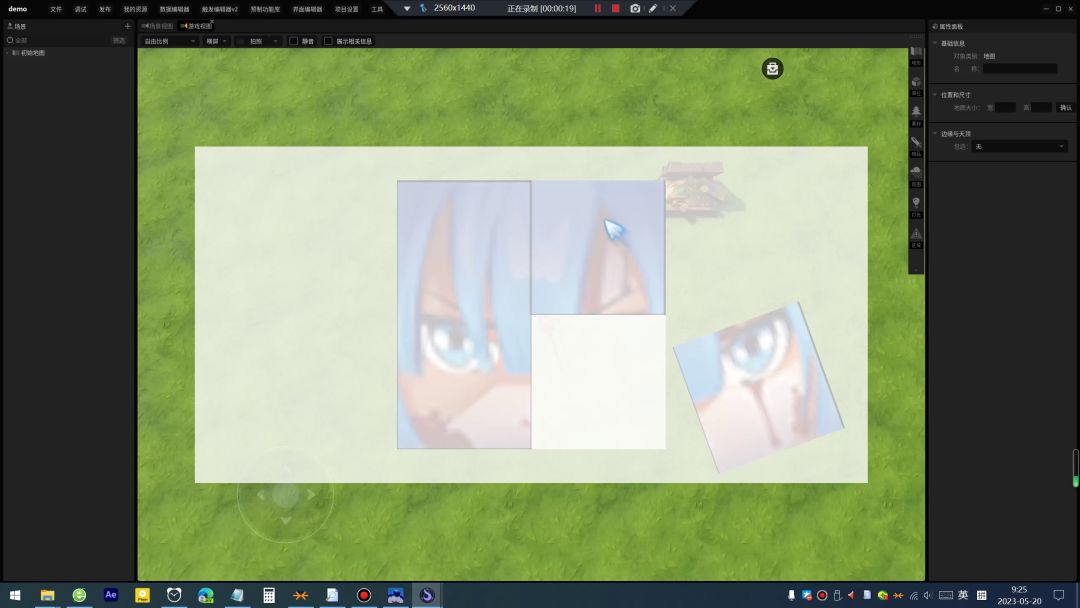The image size is (1080, 608).
Task: Open the 项目设置 menu
Action: [346, 9]
